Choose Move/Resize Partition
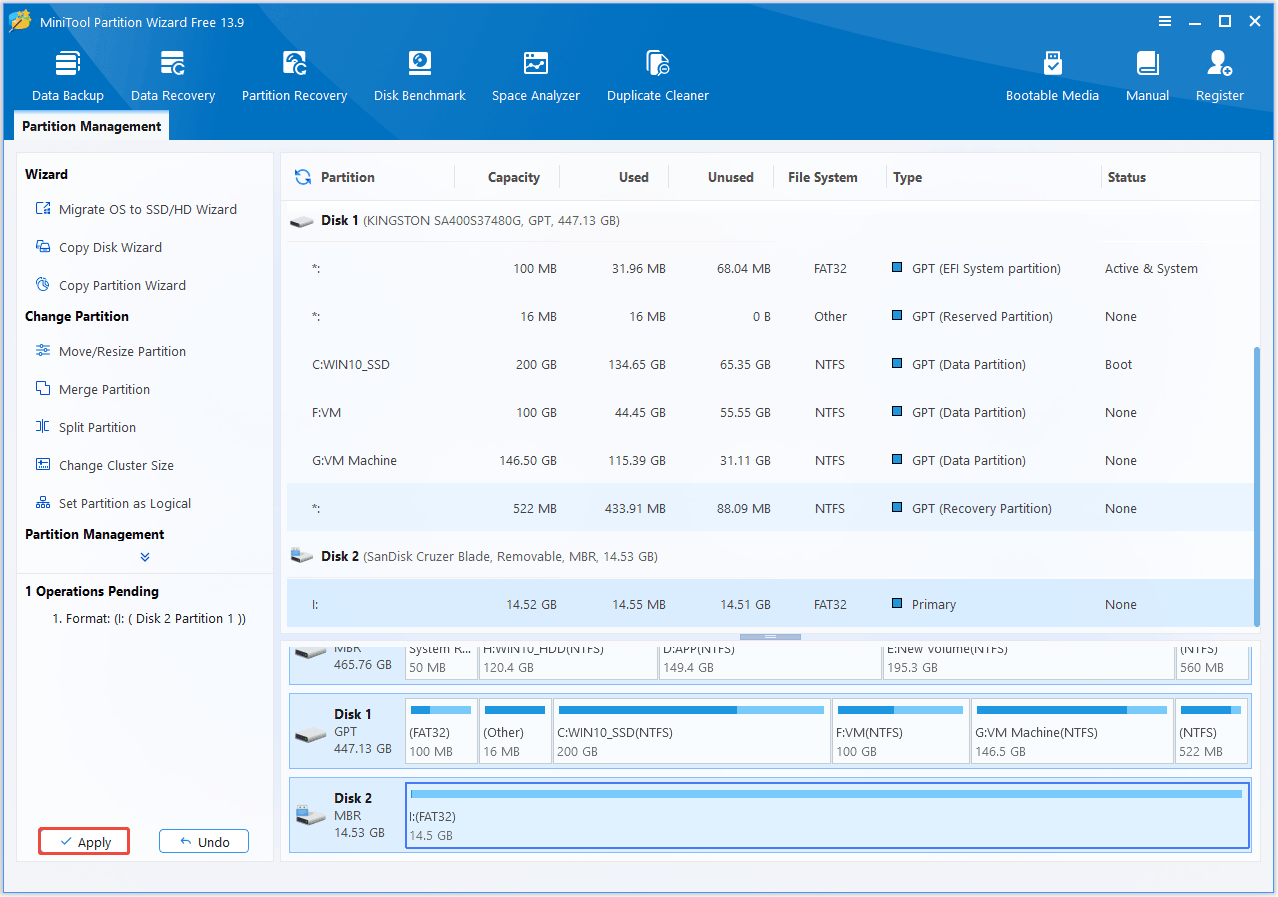 pos(110,351)
